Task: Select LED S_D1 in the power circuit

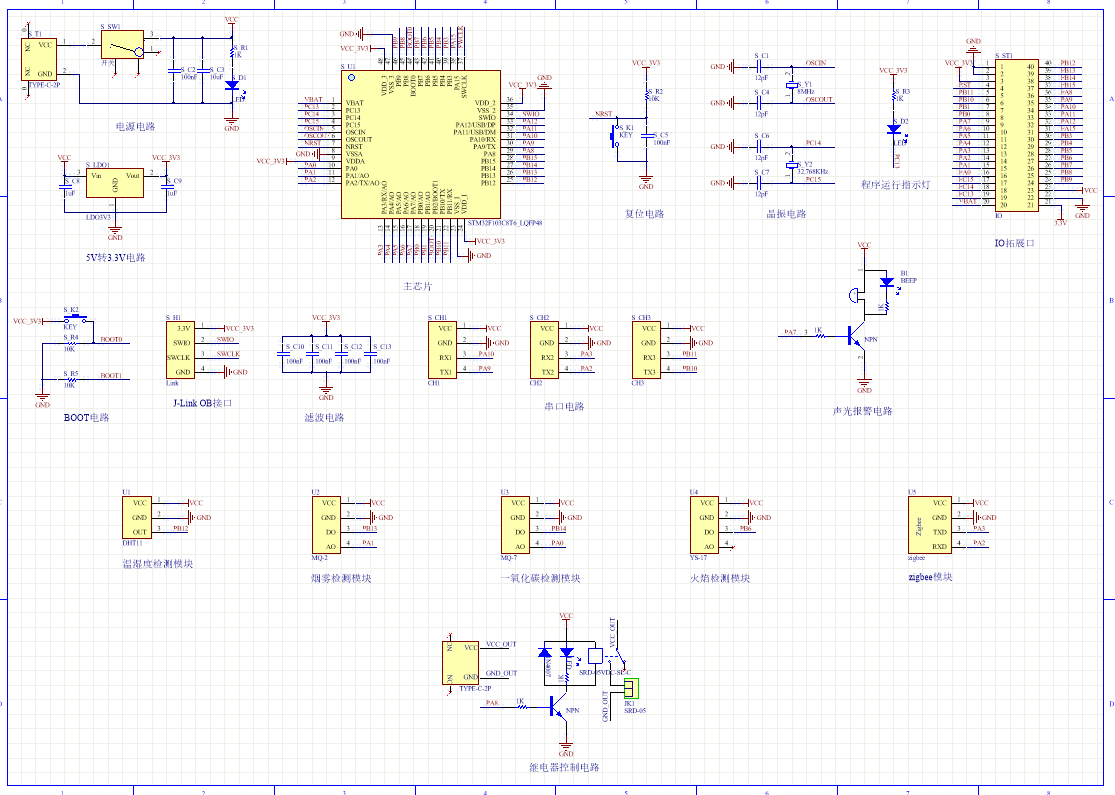Action: (x=232, y=85)
